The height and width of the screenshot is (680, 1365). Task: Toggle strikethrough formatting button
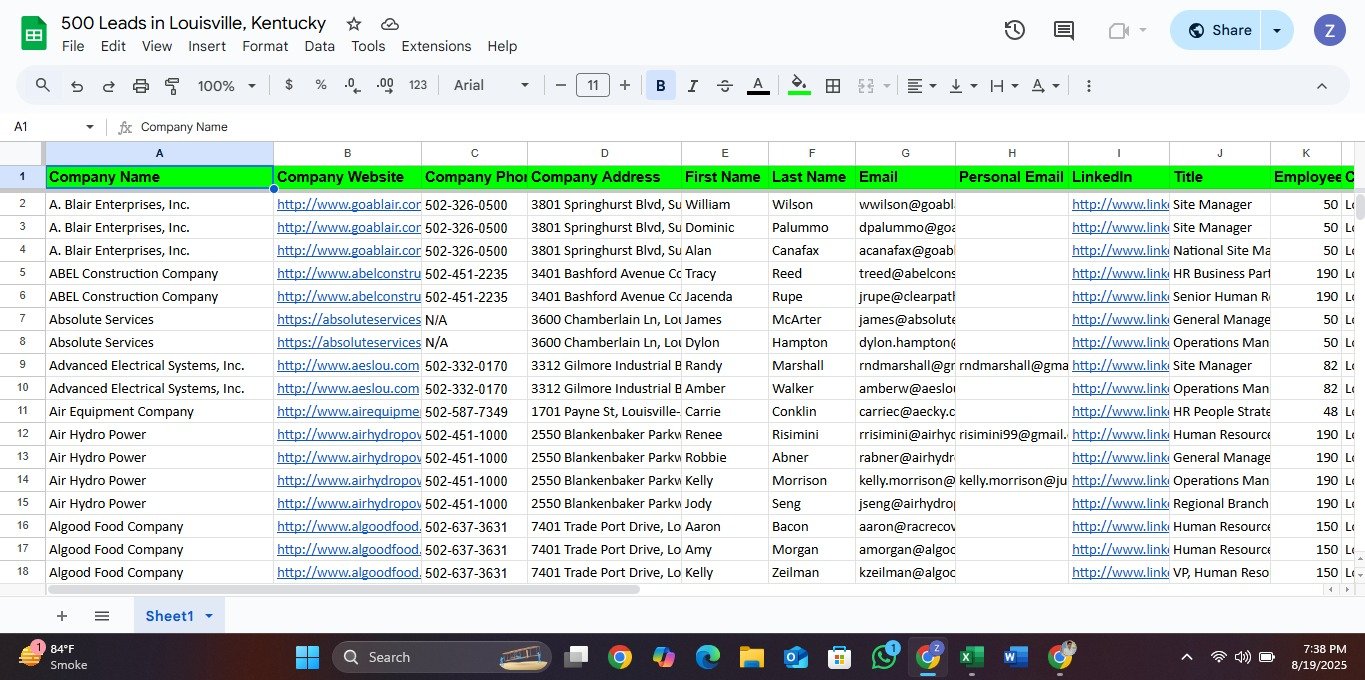(x=725, y=86)
